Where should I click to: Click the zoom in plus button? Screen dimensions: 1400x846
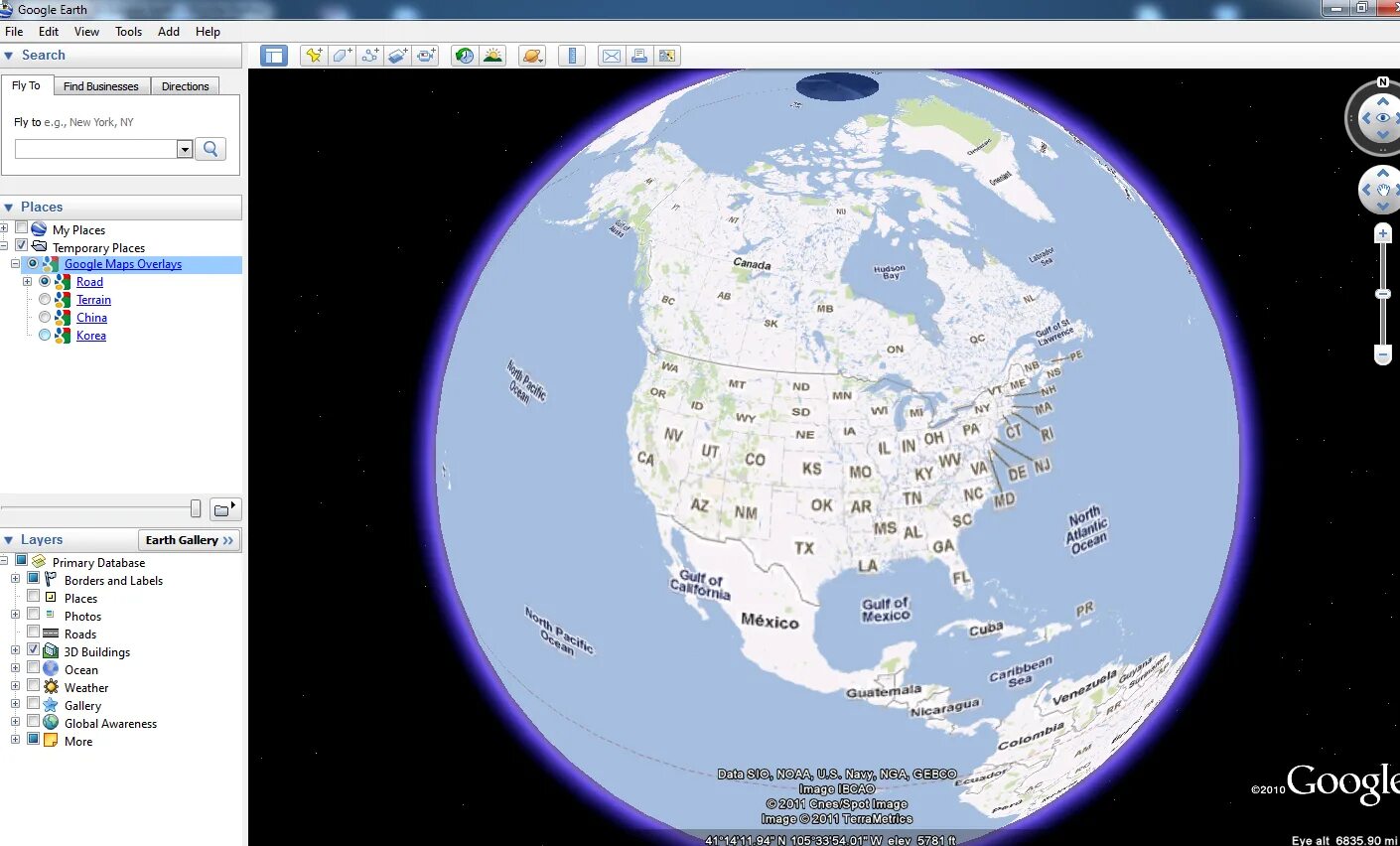[1383, 233]
